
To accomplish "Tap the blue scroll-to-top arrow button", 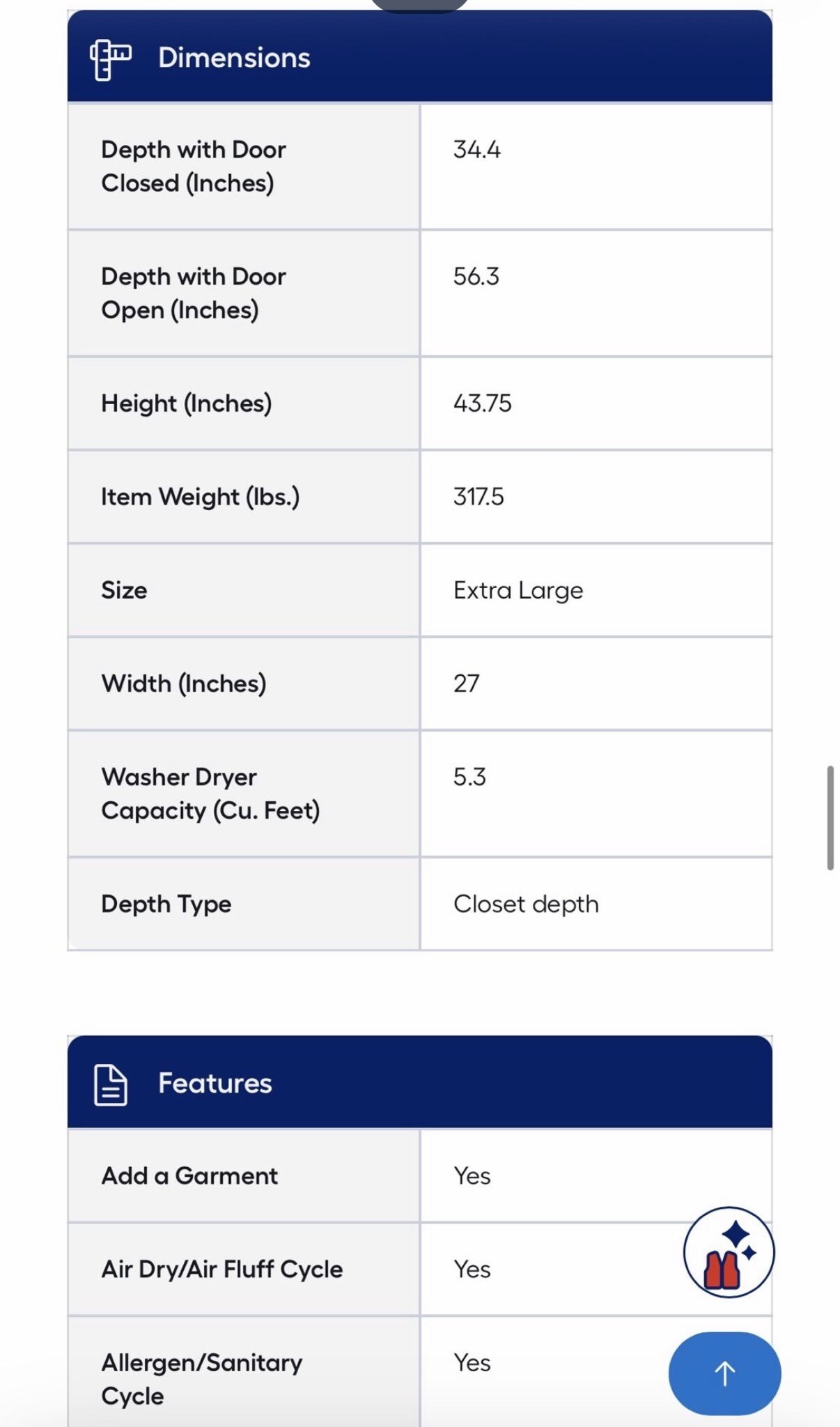I will [x=724, y=1373].
